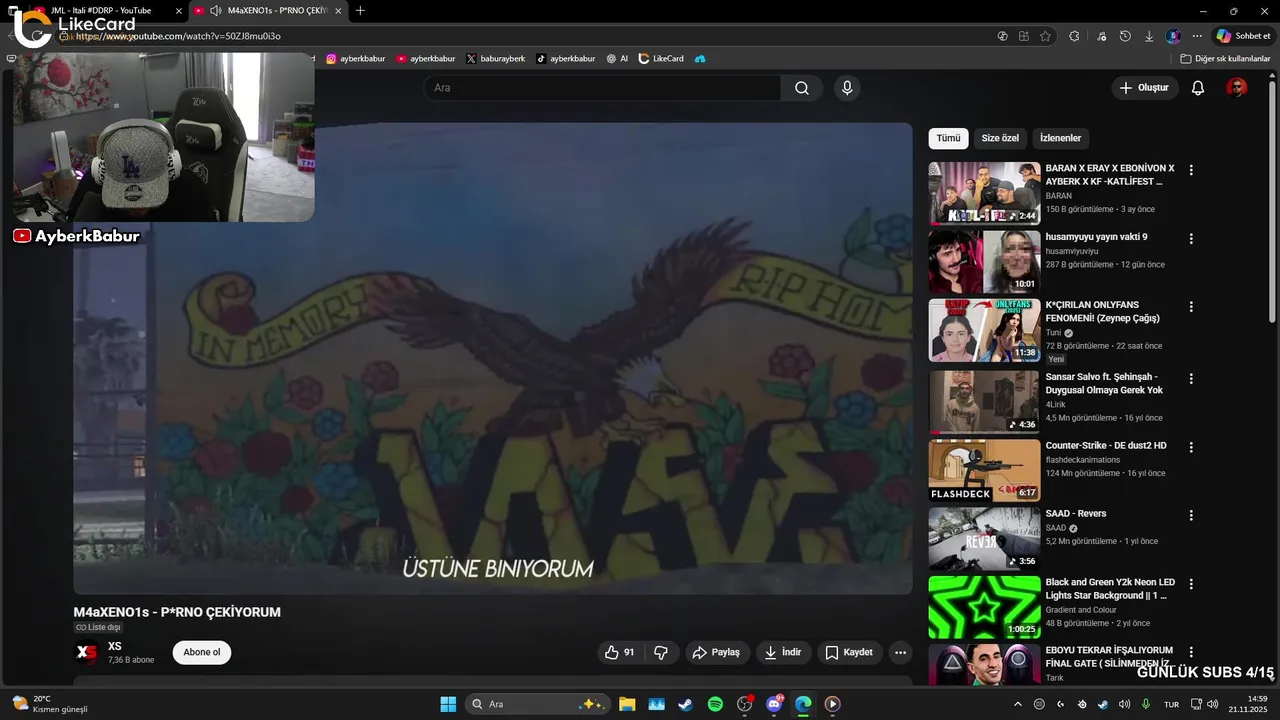The height and width of the screenshot is (720, 1280).
Task: Open Counter-Strike DE dust2 HD thumbnail
Action: [984, 470]
